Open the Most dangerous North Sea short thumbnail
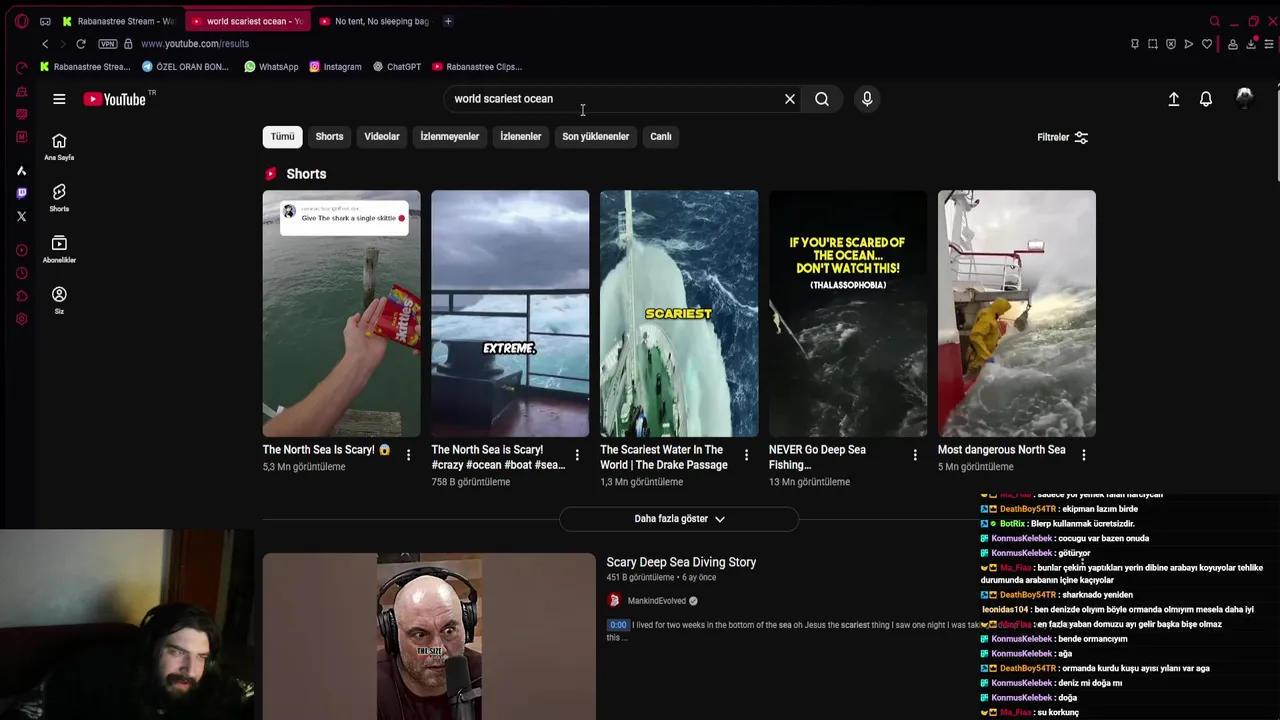 (1017, 314)
